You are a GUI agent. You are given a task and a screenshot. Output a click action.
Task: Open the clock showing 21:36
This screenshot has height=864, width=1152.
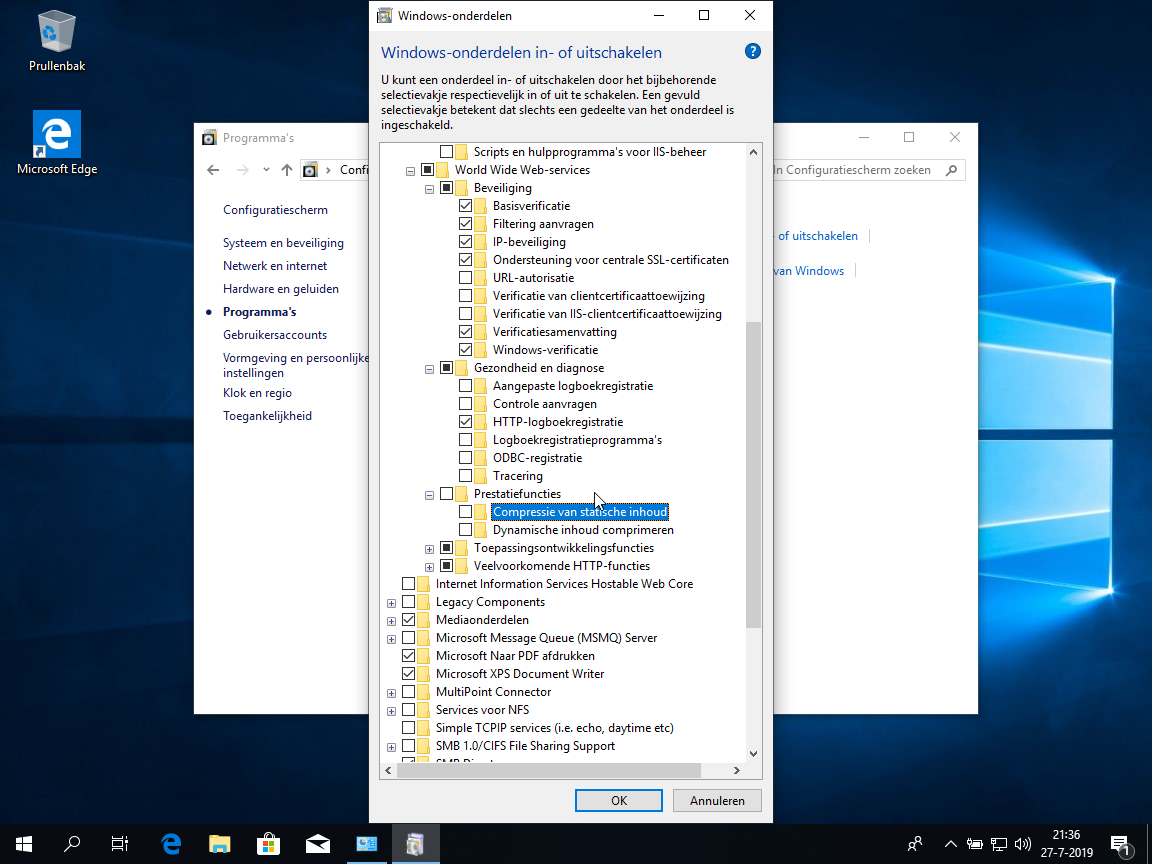click(1066, 843)
